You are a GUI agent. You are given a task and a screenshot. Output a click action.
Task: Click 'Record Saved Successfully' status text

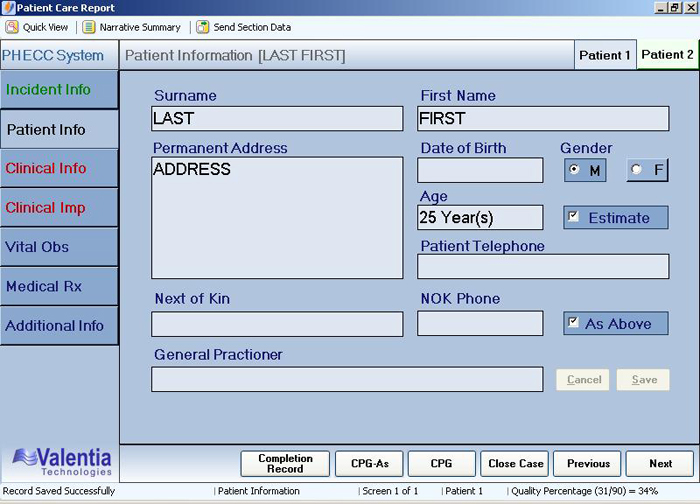(x=58, y=491)
